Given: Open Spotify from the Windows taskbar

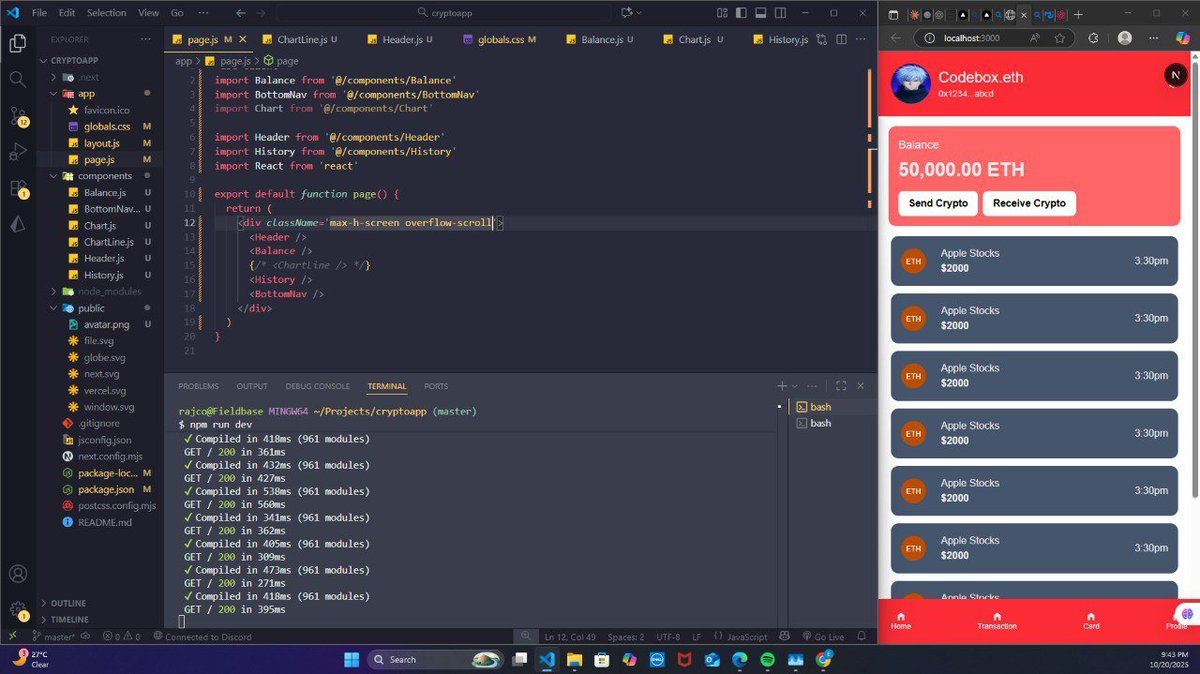Looking at the screenshot, I should (x=767, y=659).
